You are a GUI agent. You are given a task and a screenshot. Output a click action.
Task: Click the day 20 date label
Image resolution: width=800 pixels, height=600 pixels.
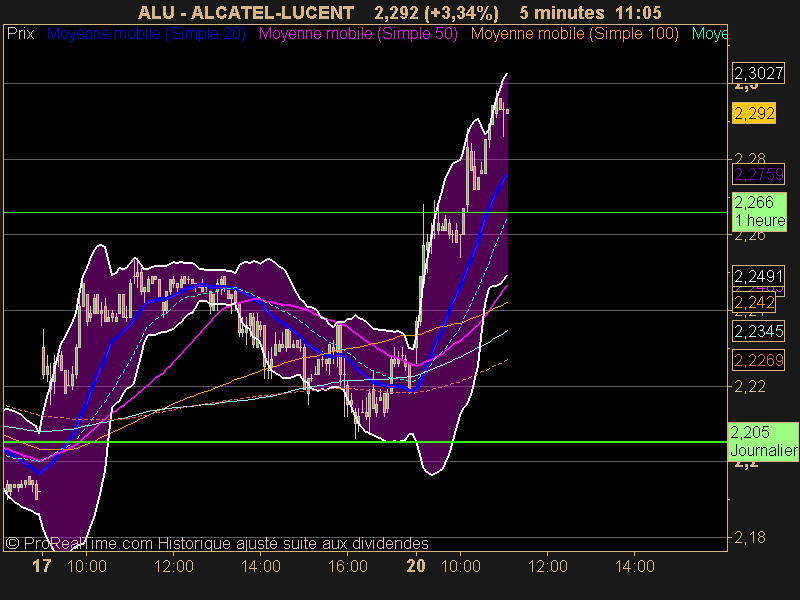pos(416,566)
